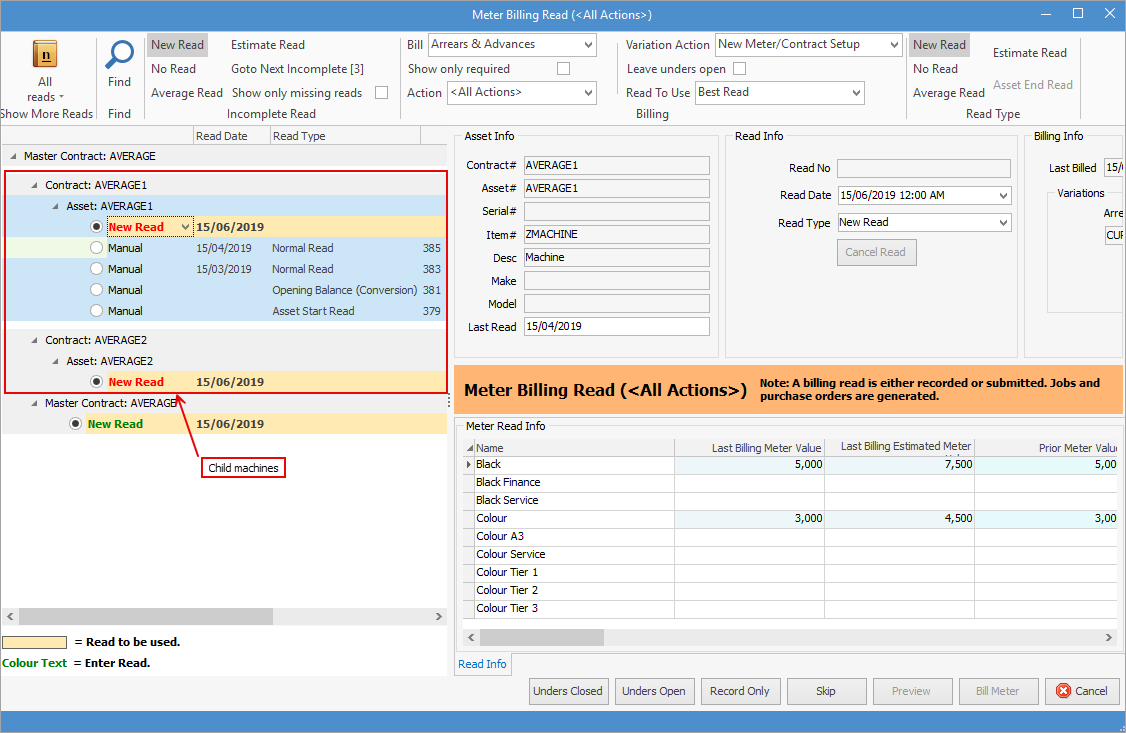The width and height of the screenshot is (1126, 733).
Task: Select Goto Next Incomplete [3]
Action: point(297,69)
